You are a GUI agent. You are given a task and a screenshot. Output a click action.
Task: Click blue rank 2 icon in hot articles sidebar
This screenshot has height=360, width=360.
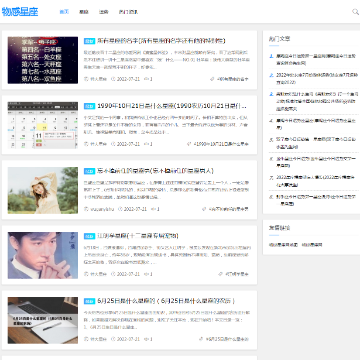pyautogui.click(x=271, y=75)
